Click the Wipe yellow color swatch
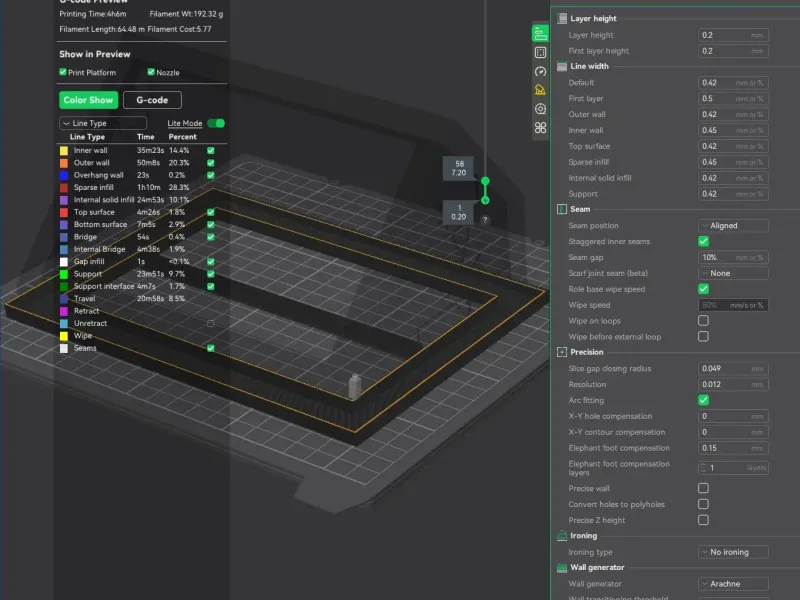Screen dimensions: 800x600 (x=64, y=336)
